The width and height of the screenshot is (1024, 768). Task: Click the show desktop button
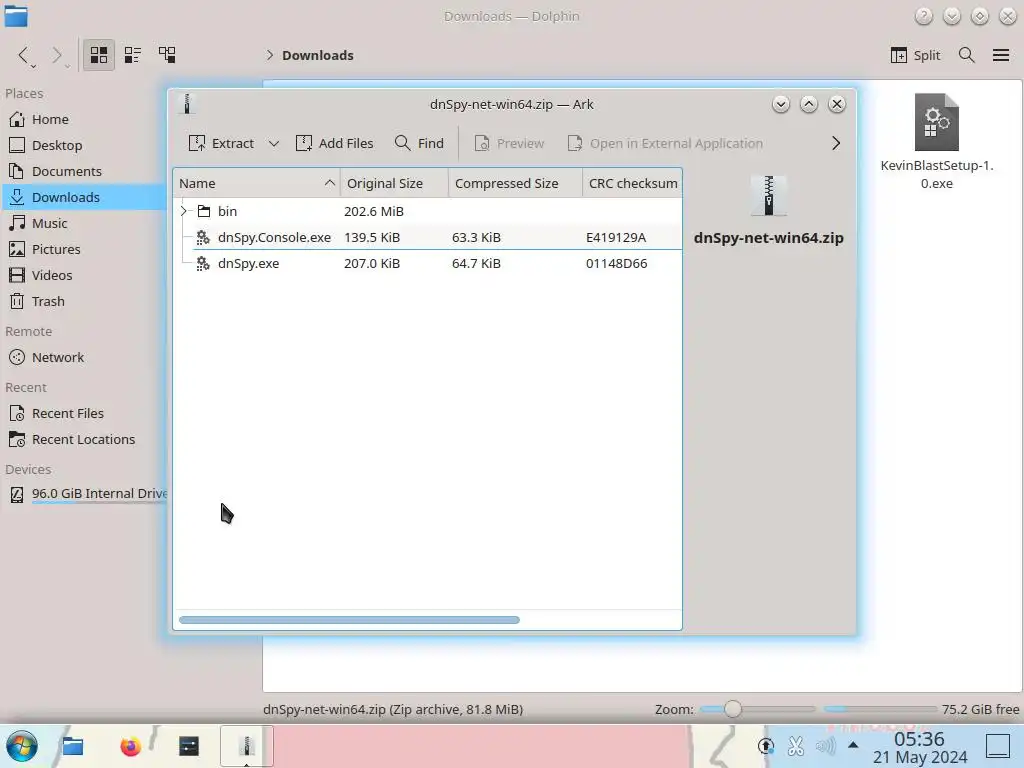click(998, 746)
